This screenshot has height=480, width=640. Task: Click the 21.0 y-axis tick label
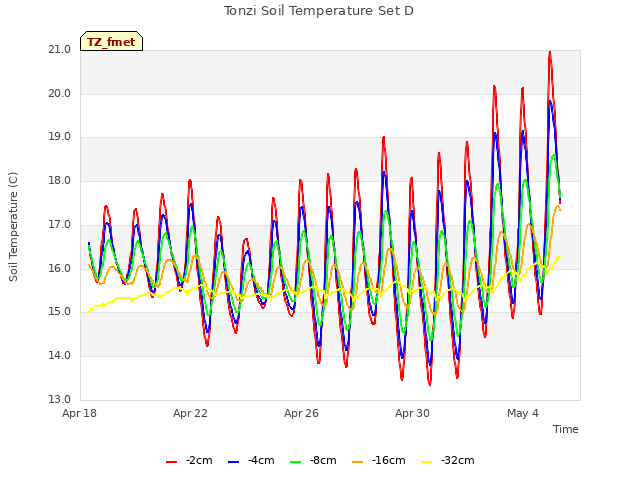[x=60, y=50]
